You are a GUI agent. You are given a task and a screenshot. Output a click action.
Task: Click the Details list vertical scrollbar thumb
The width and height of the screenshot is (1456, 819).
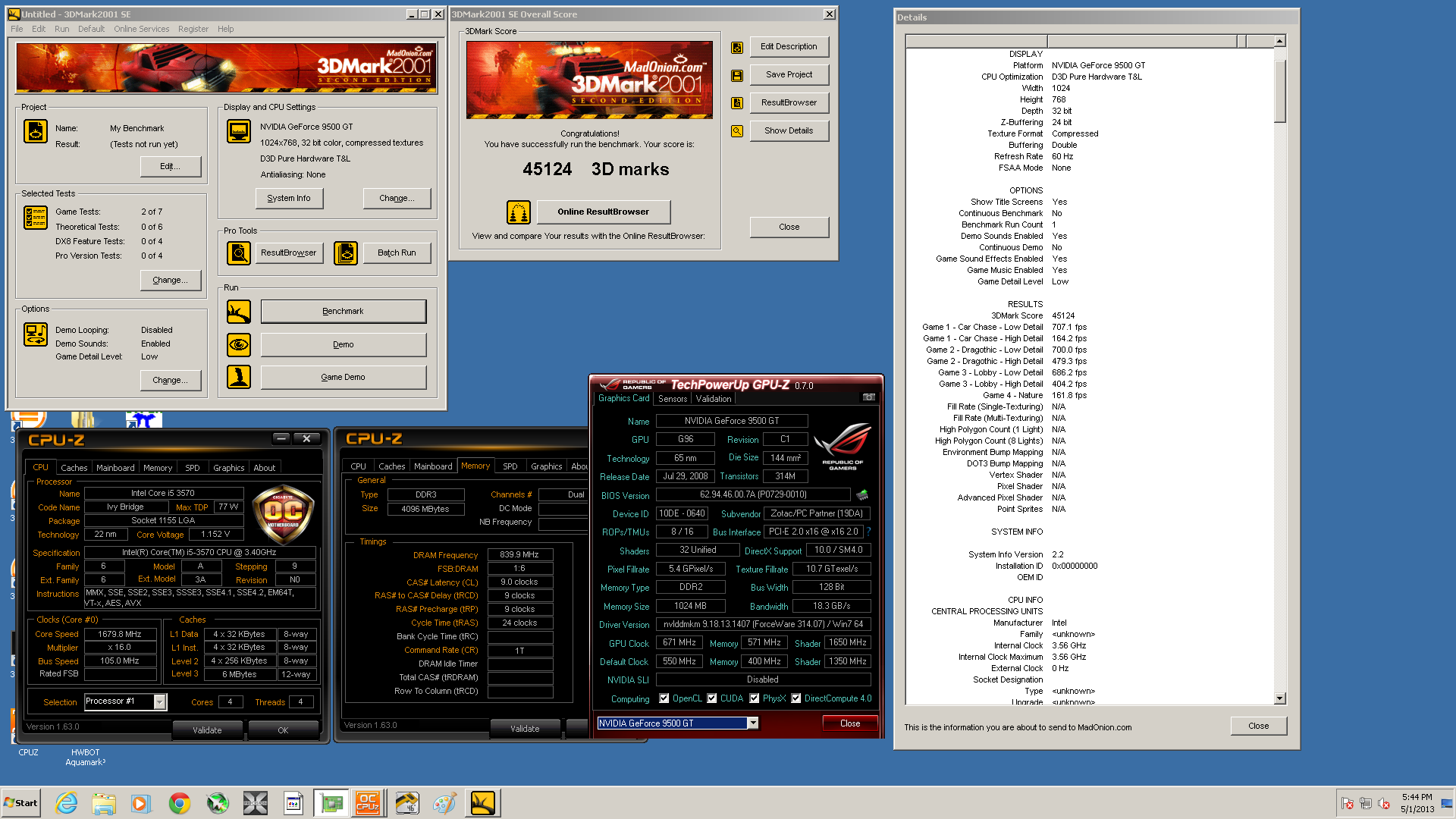pyautogui.click(x=1280, y=91)
